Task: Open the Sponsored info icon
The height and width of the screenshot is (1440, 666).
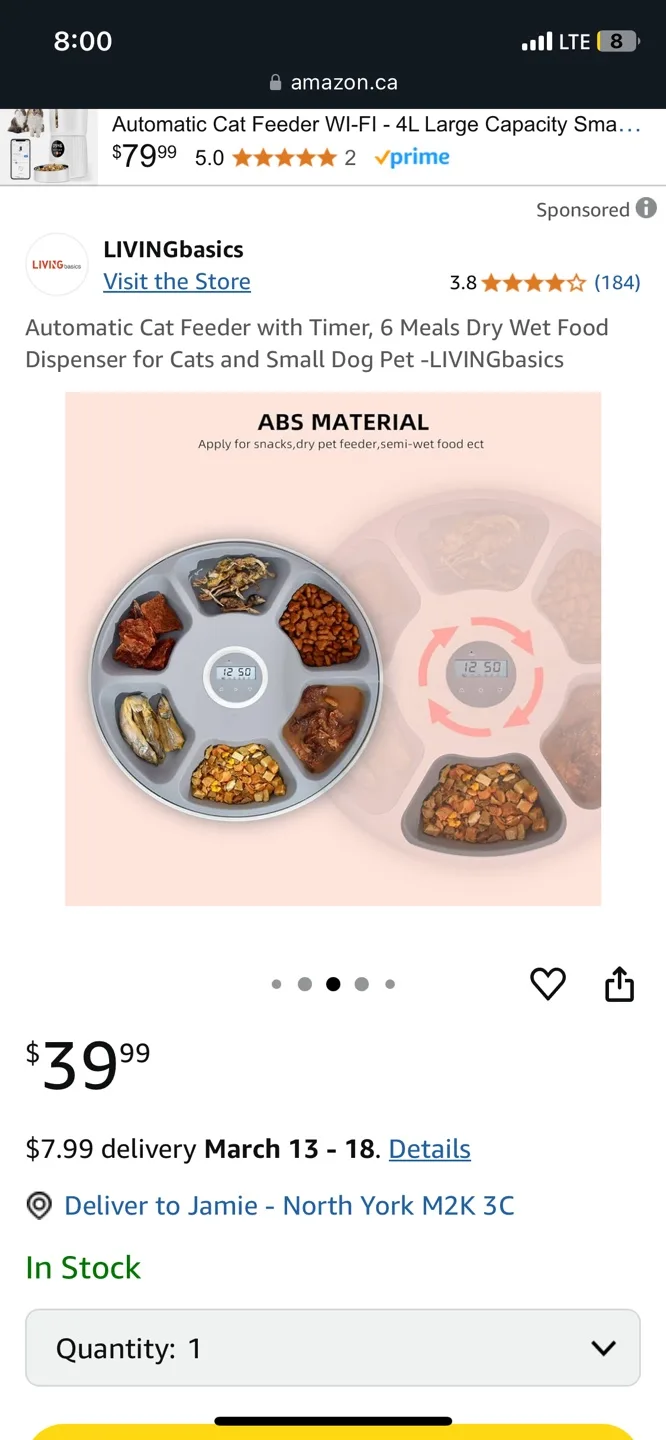Action: tap(647, 208)
